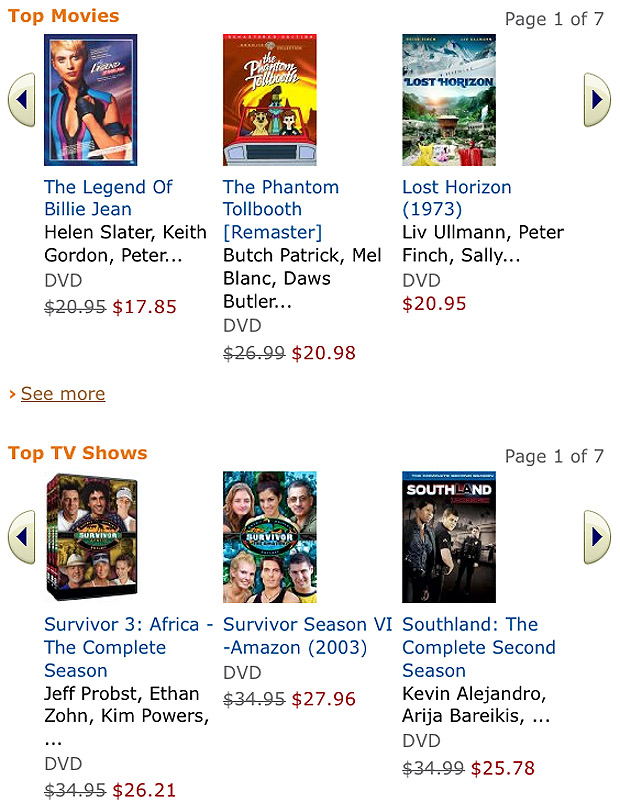This screenshot has height=802, width=620.
Task: Go to next page of Top Movies
Action: point(597,100)
